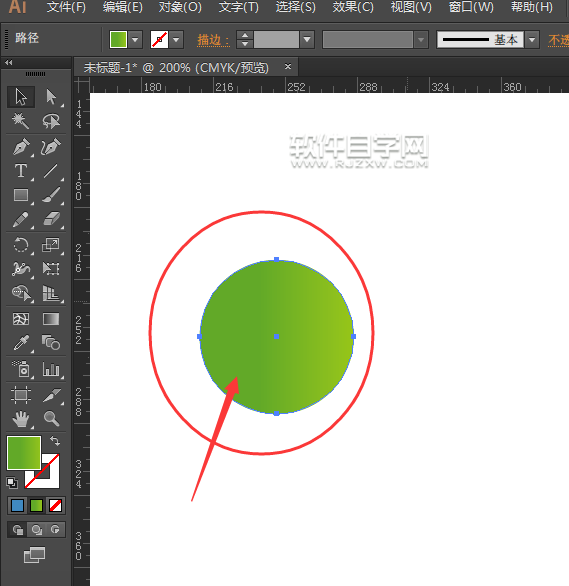Select the Rotate tool
The image size is (569, 586).
click(x=21, y=245)
